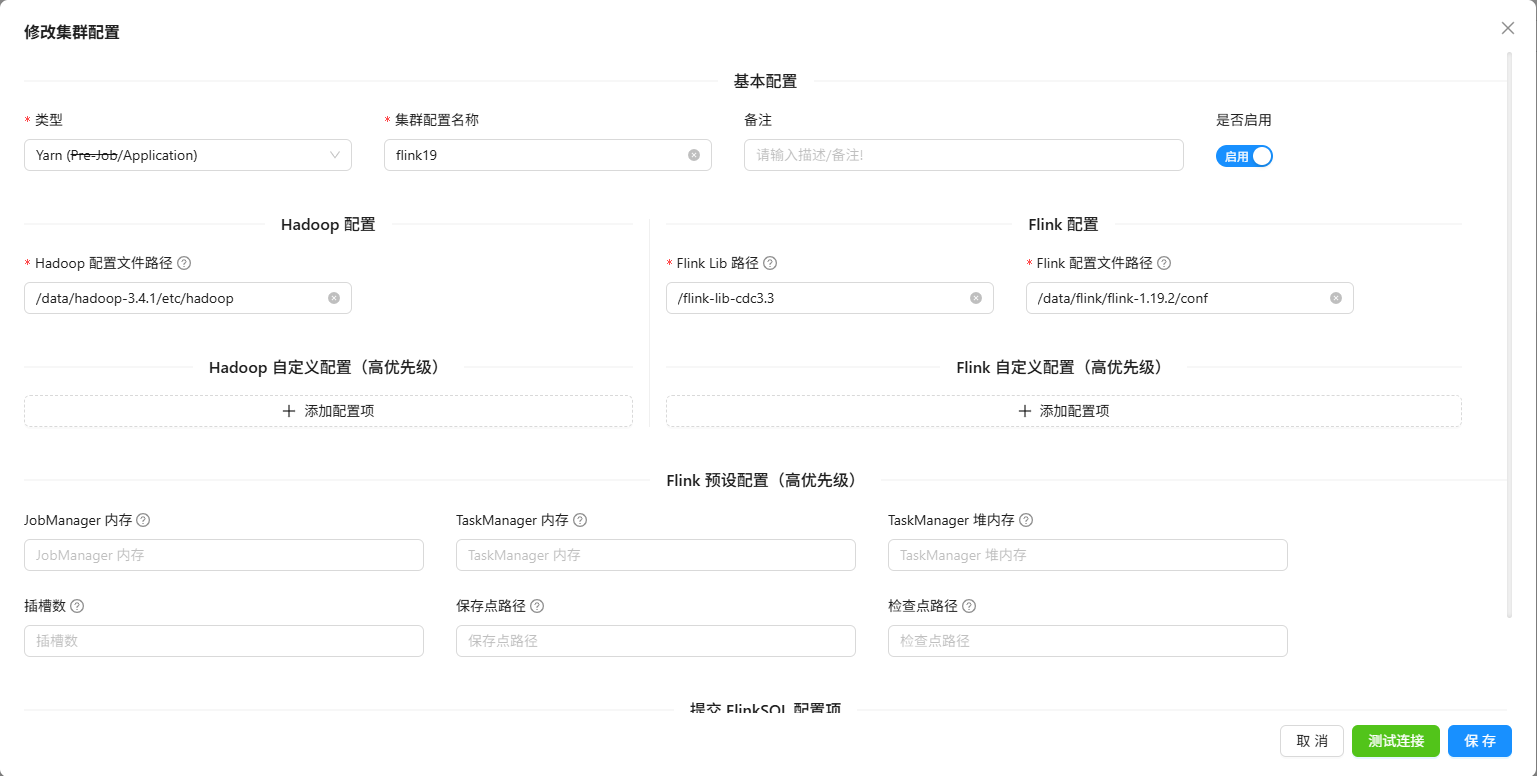Focus the TaskManager 内存 input
Image resolution: width=1537 pixels, height=776 pixels.
coord(656,555)
